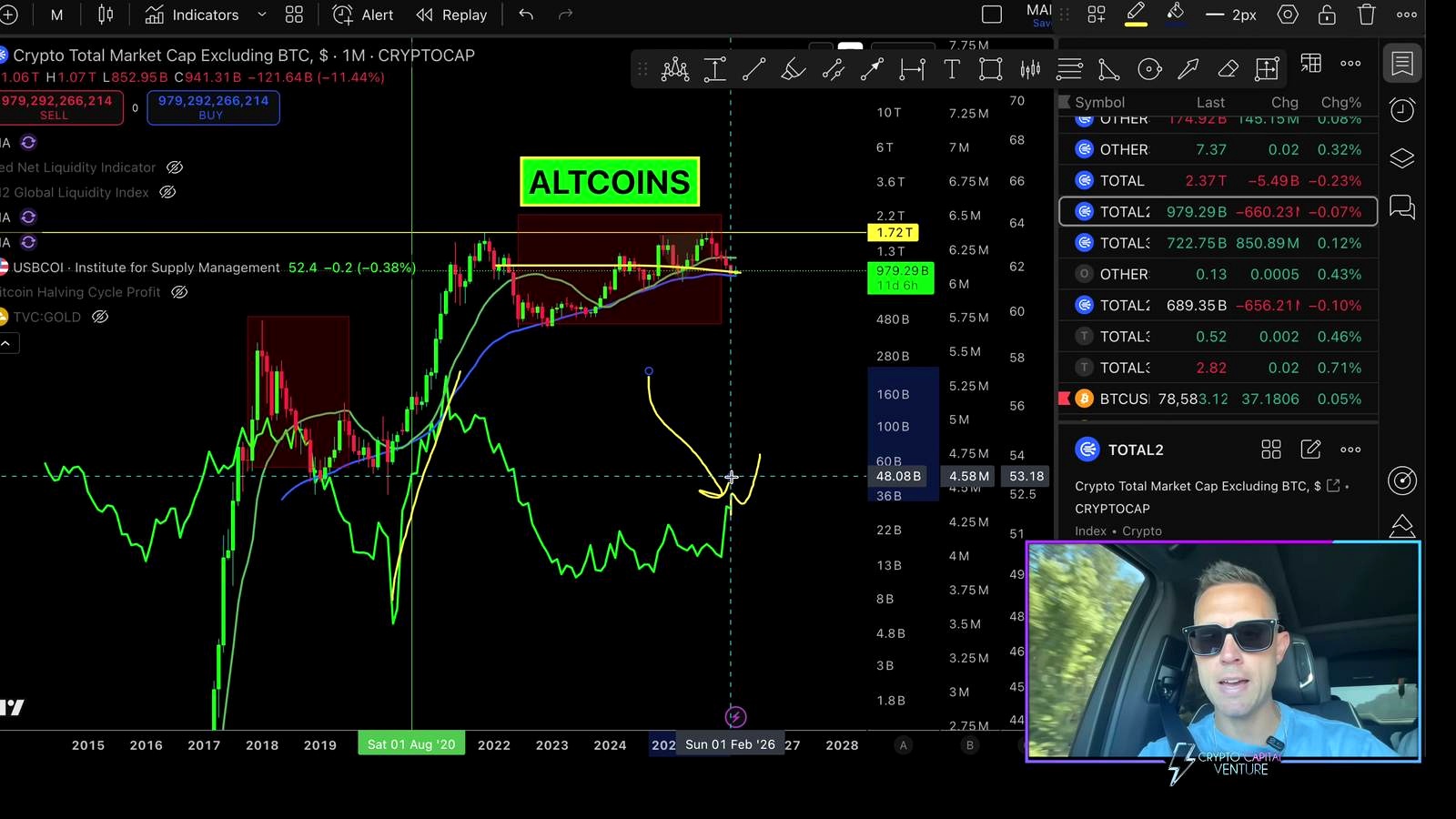Image resolution: width=1456 pixels, height=819 pixels.
Task: Select the TOTAL 2.37T watchlist row
Action: click(1218, 180)
